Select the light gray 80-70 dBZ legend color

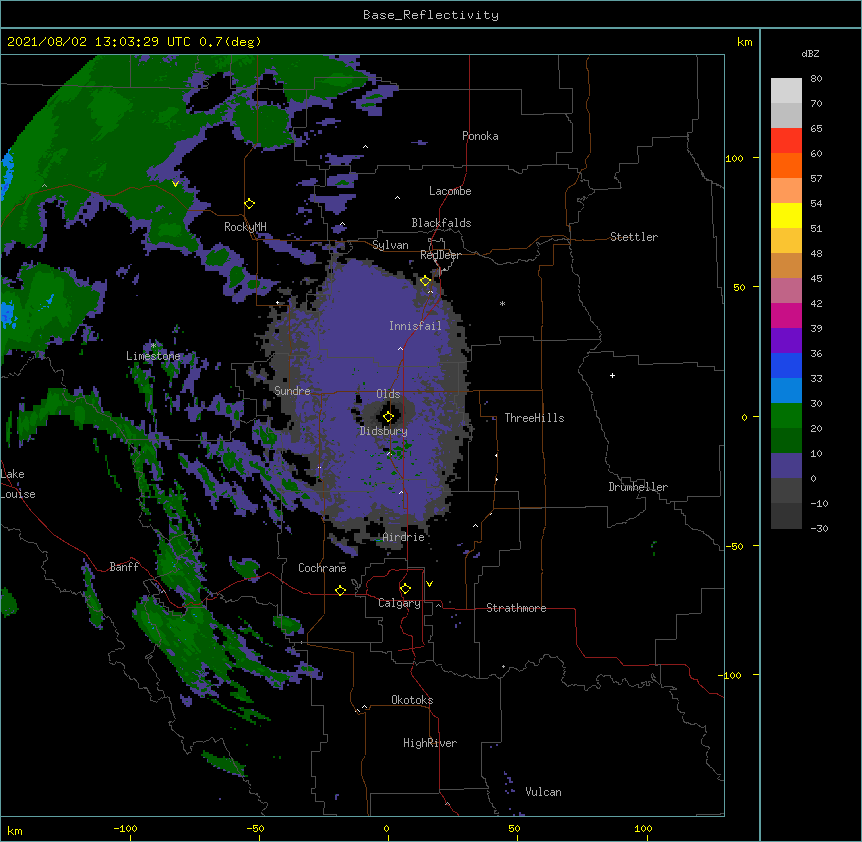[786, 91]
